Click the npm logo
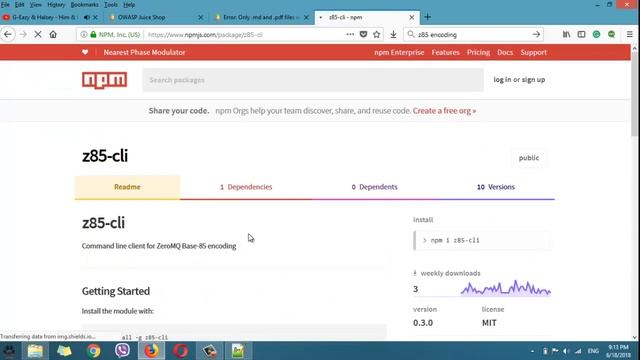 point(104,80)
